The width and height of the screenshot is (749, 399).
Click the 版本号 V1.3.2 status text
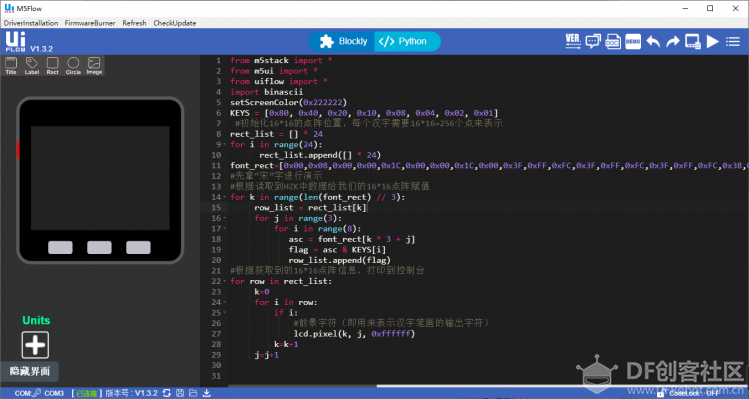[x=131, y=393]
